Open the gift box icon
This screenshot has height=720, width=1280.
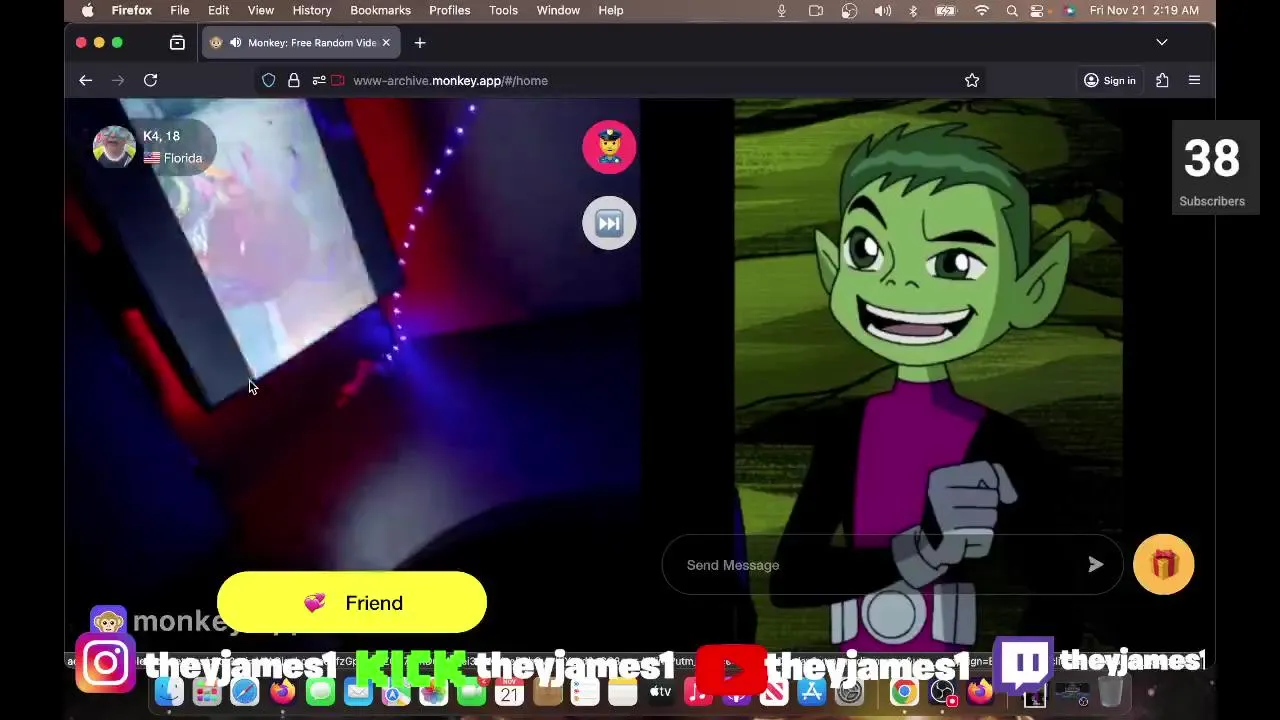(x=1164, y=565)
